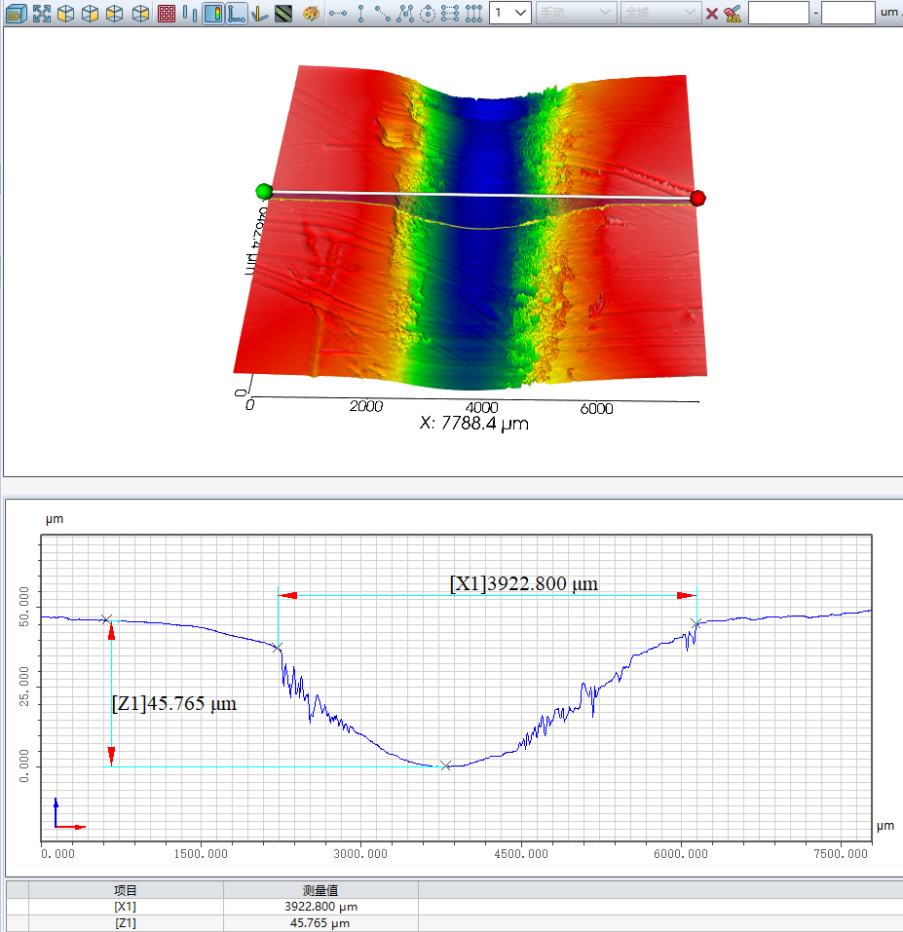Click the 3D view icon
Image resolution: width=903 pixels, height=932 pixels.
point(16,13)
